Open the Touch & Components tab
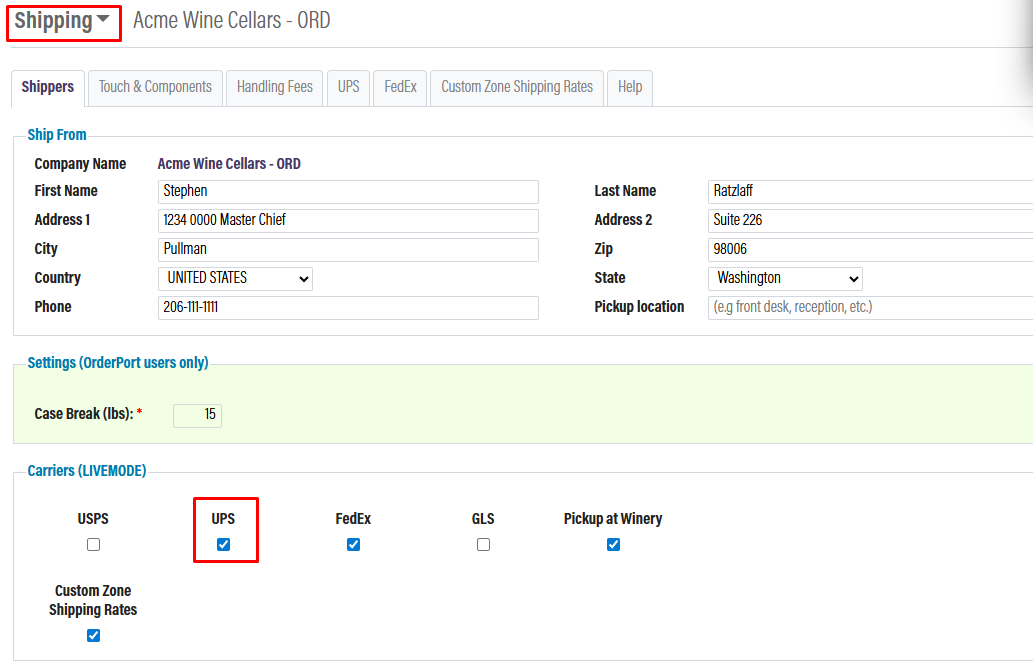Image resolution: width=1033 pixels, height=666 pixels. click(x=155, y=88)
